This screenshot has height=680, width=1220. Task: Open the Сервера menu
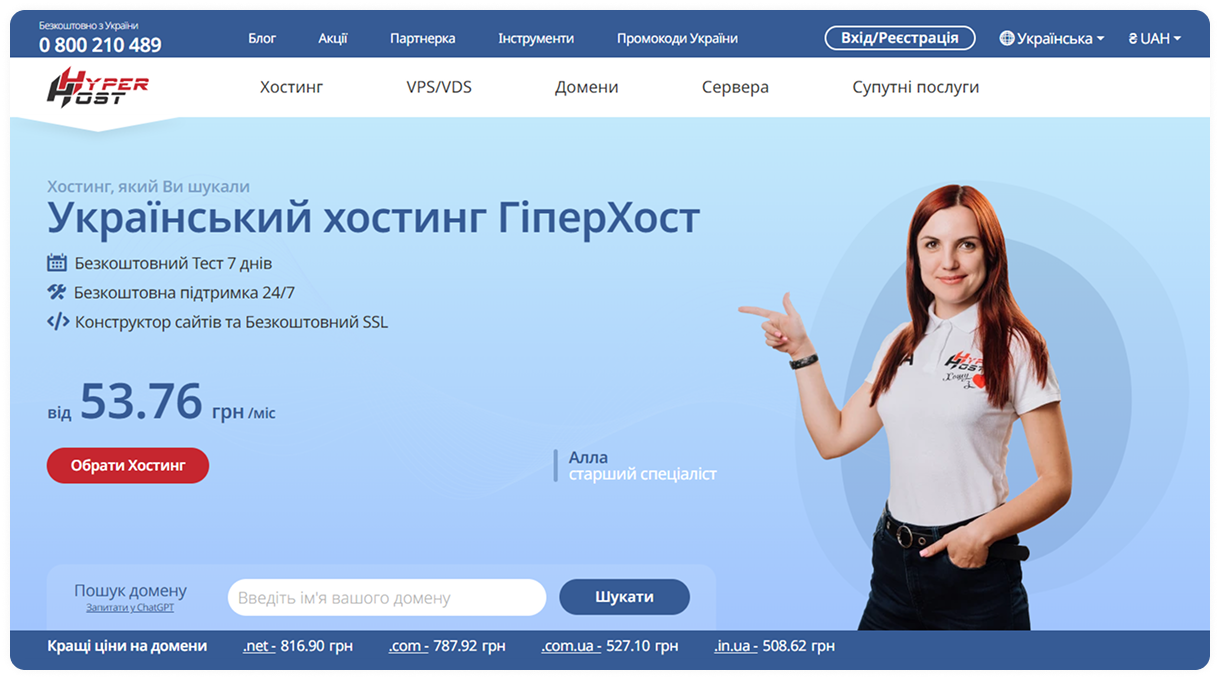pyautogui.click(x=735, y=87)
